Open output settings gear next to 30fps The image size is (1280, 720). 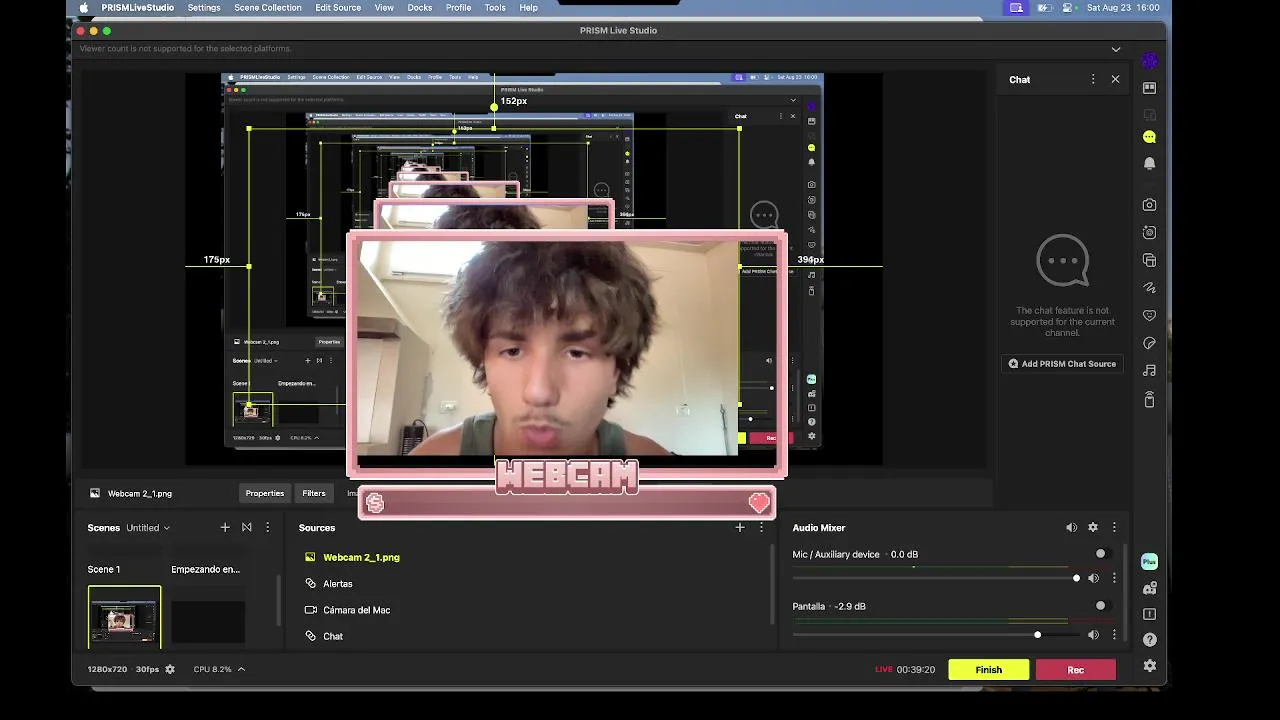point(170,669)
